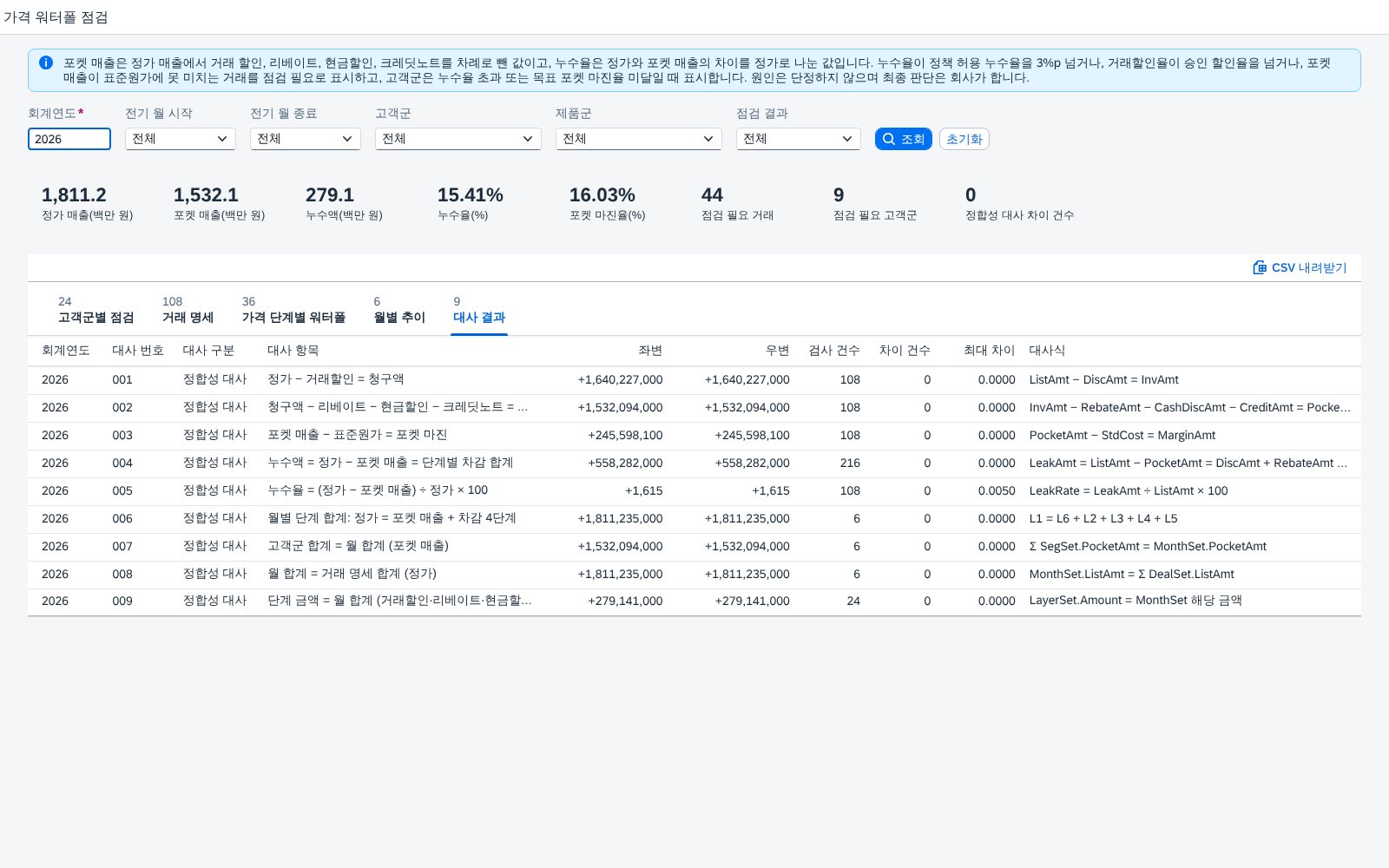The width and height of the screenshot is (1389, 868).
Task: Click the PocketAmt − StdCost = MarginAmt formula
Action: coord(1122,436)
